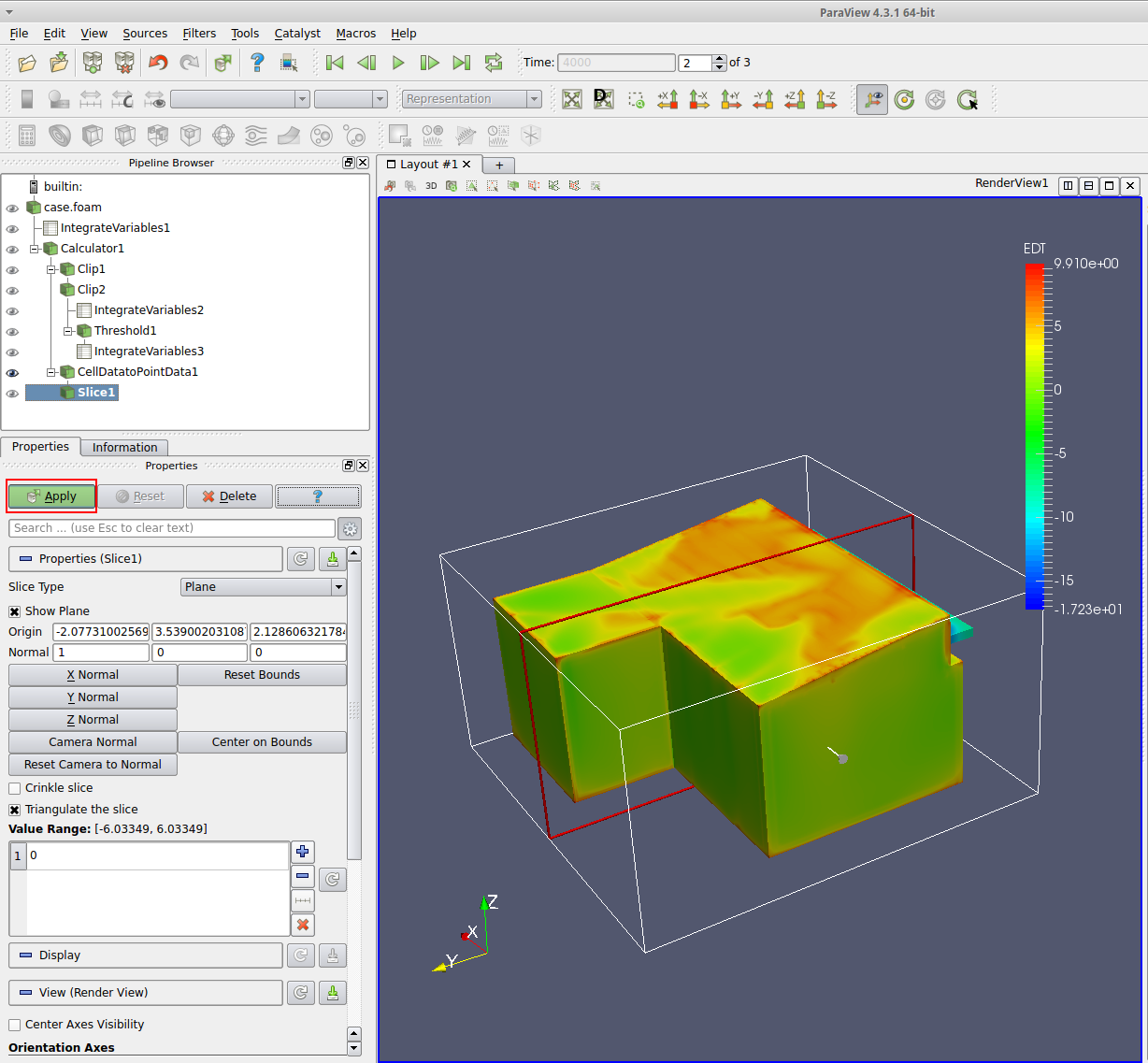Jump to the last frame icon
Viewport: 1148px width, 1063px height.
click(x=461, y=63)
